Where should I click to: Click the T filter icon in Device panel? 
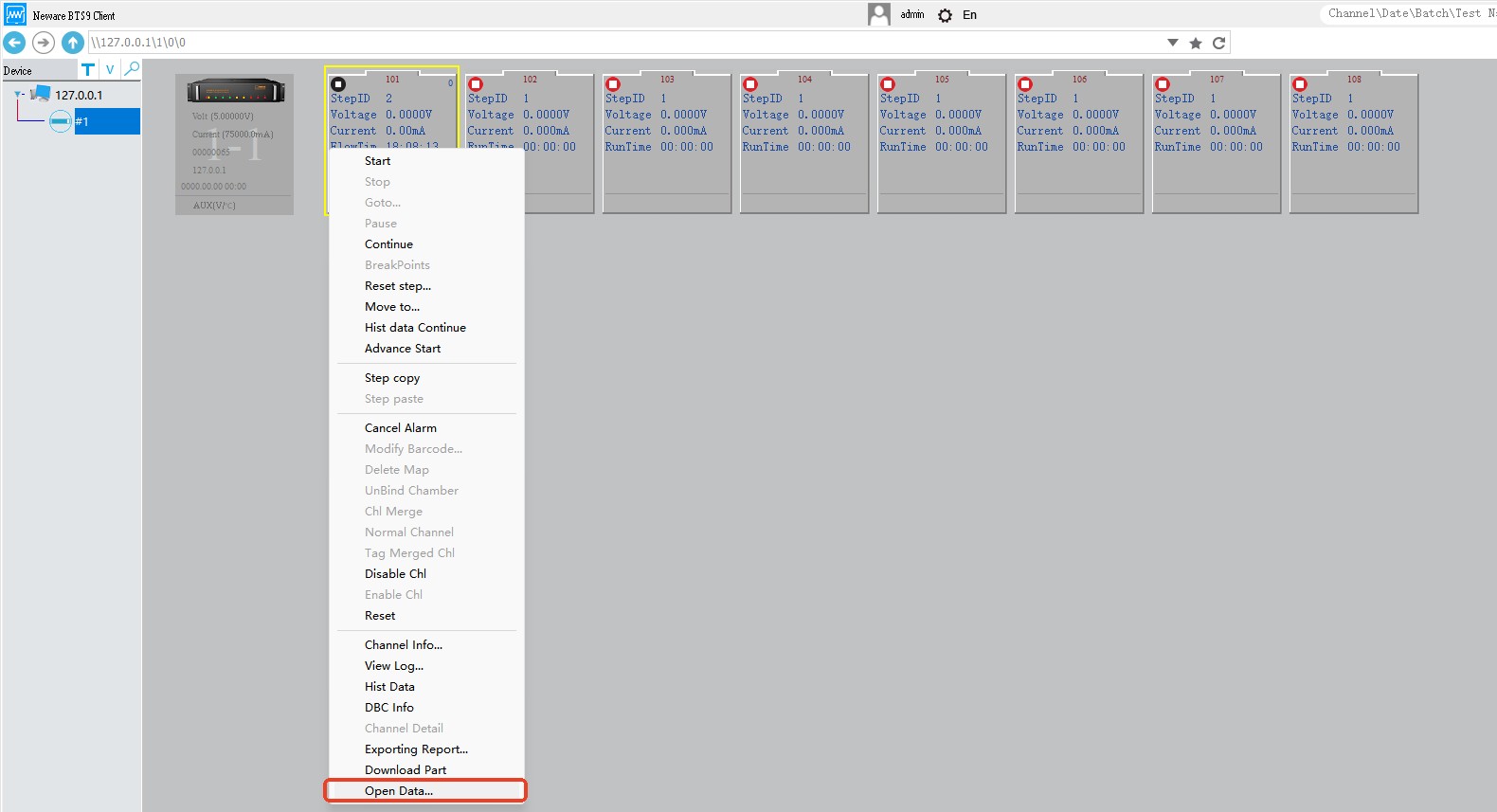click(88, 69)
